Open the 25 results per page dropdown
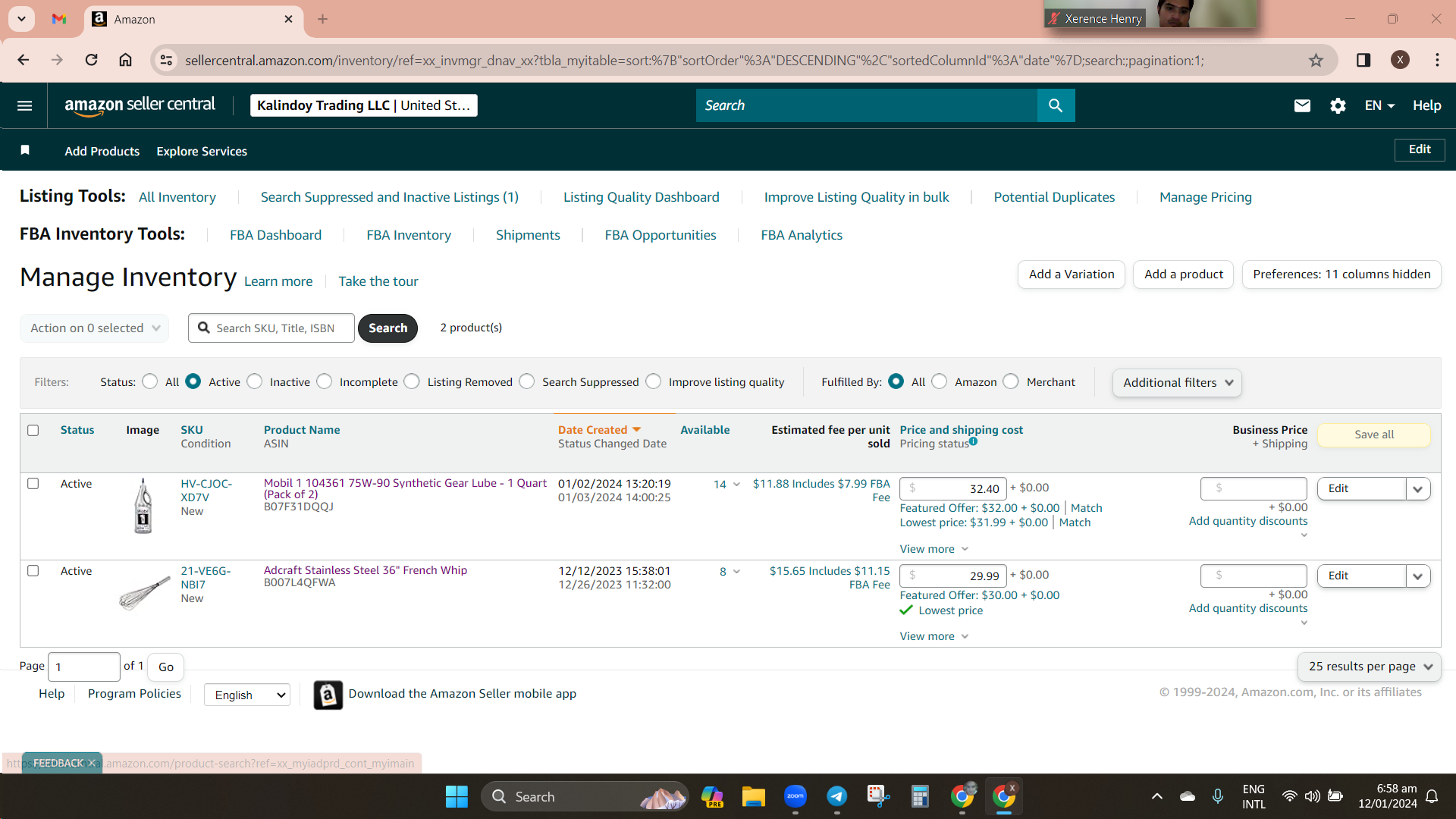Screen dimensions: 1456x819 click(x=1370, y=667)
